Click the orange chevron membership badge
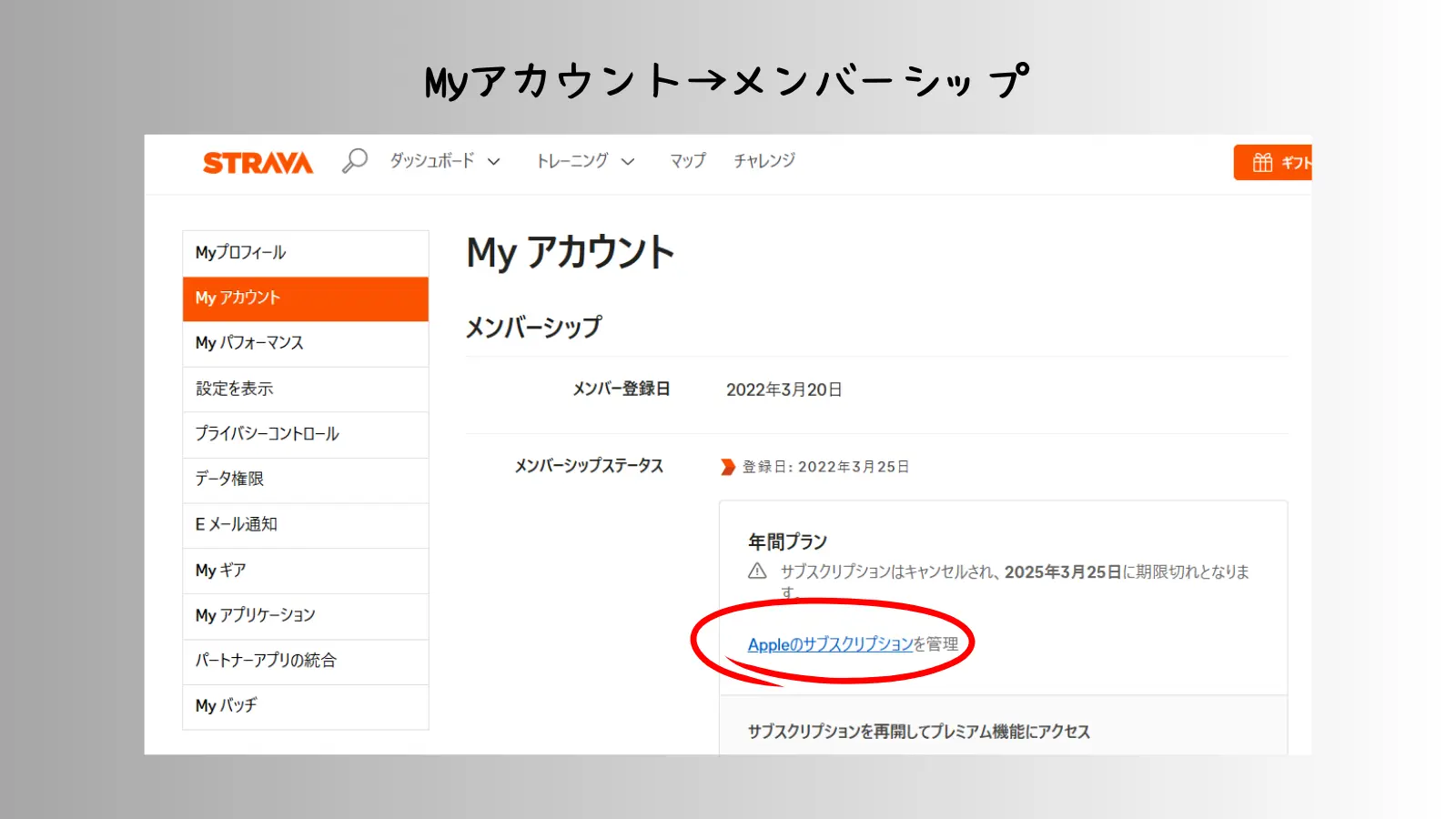The image size is (1456, 819). (728, 467)
